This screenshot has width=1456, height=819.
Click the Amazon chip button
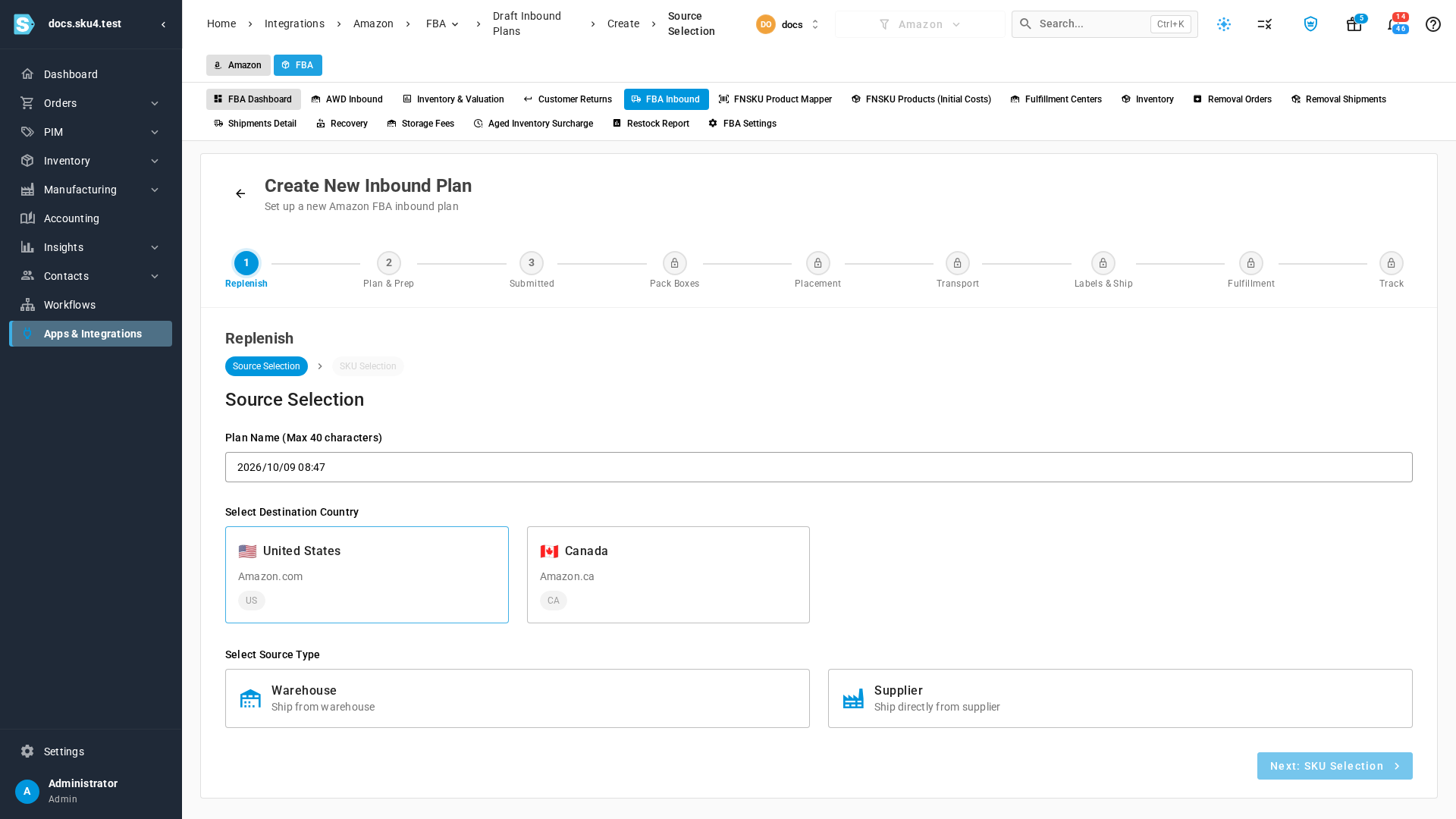(x=238, y=65)
